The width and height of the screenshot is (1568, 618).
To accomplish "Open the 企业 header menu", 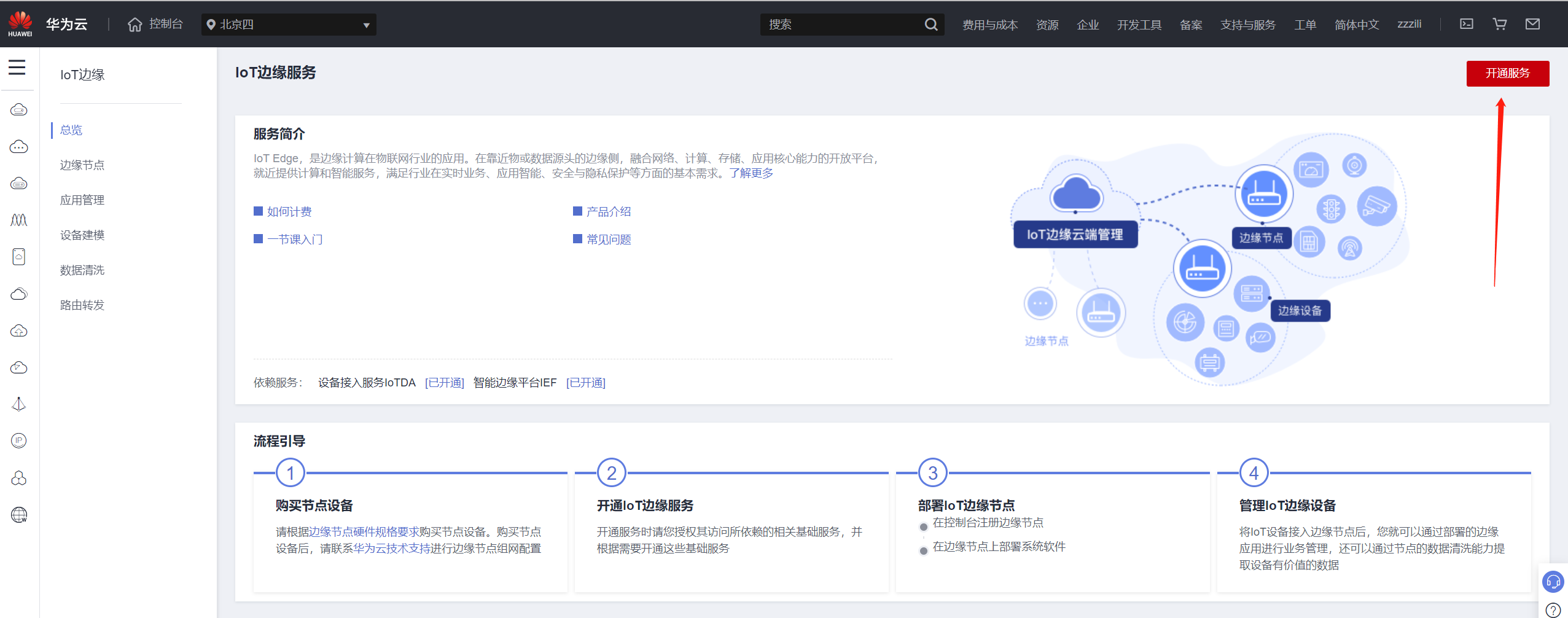I will 1088,25.
